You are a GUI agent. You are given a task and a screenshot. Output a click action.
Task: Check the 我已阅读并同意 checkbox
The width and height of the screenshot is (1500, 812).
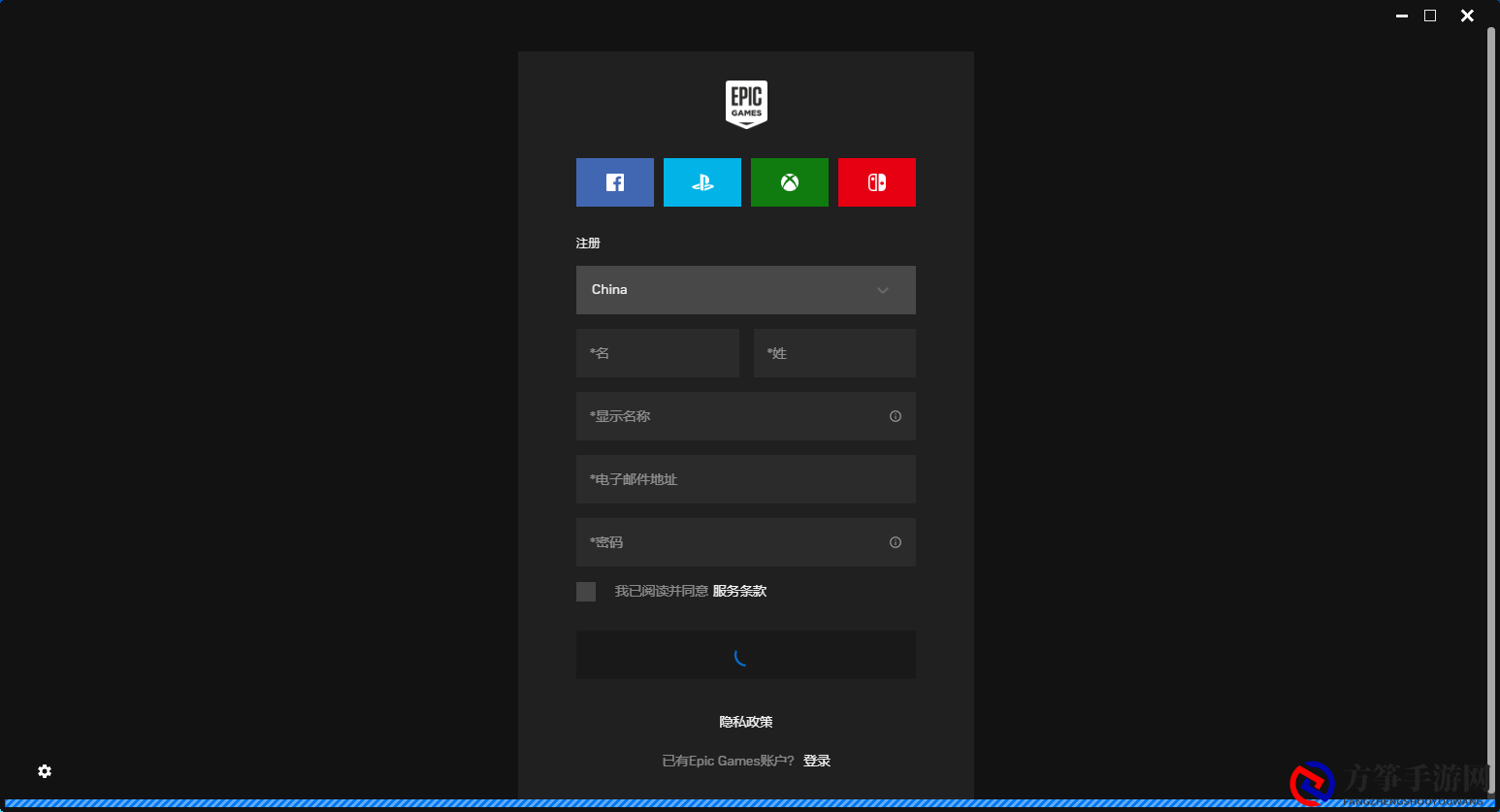(586, 592)
